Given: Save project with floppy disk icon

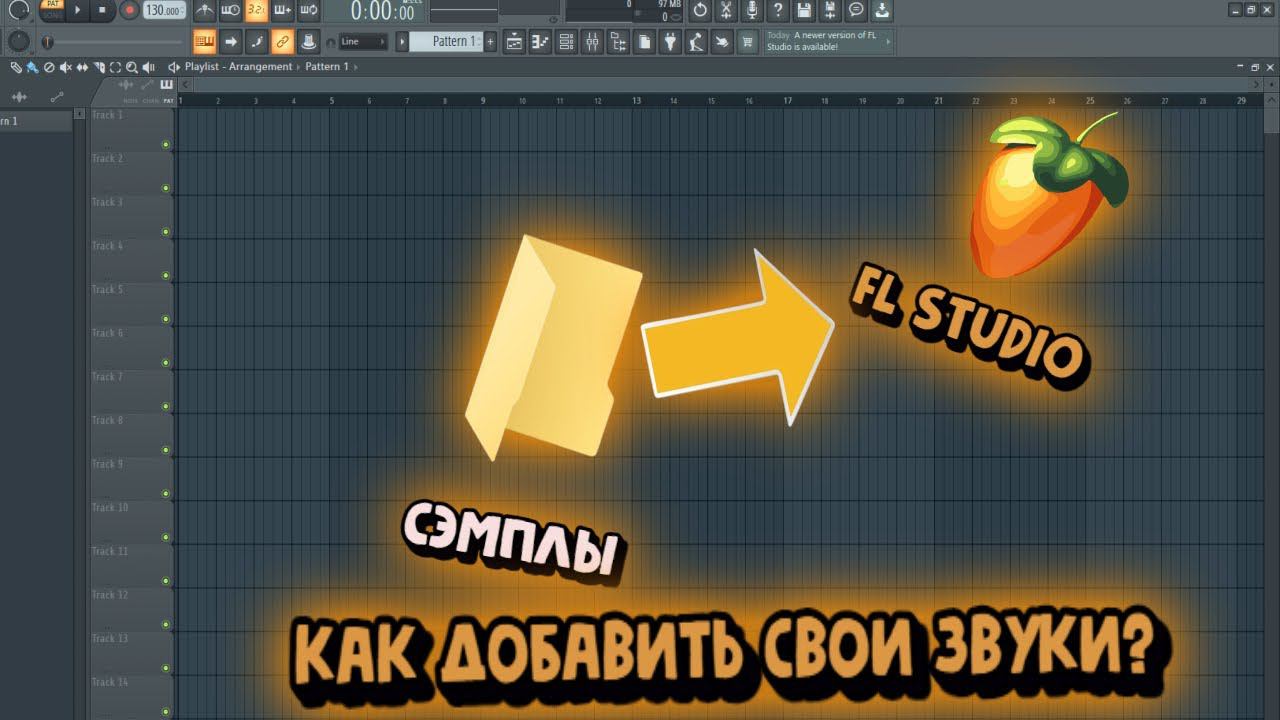Looking at the screenshot, I should click(804, 10).
